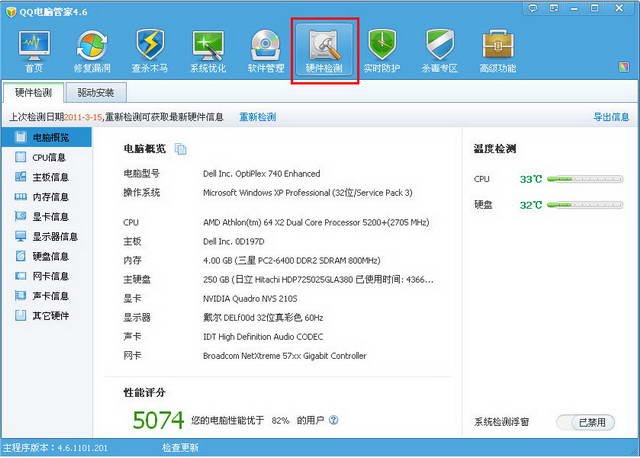The height and width of the screenshot is (458, 640).
Task: Click the 实时防护 shield icon
Action: point(382,48)
